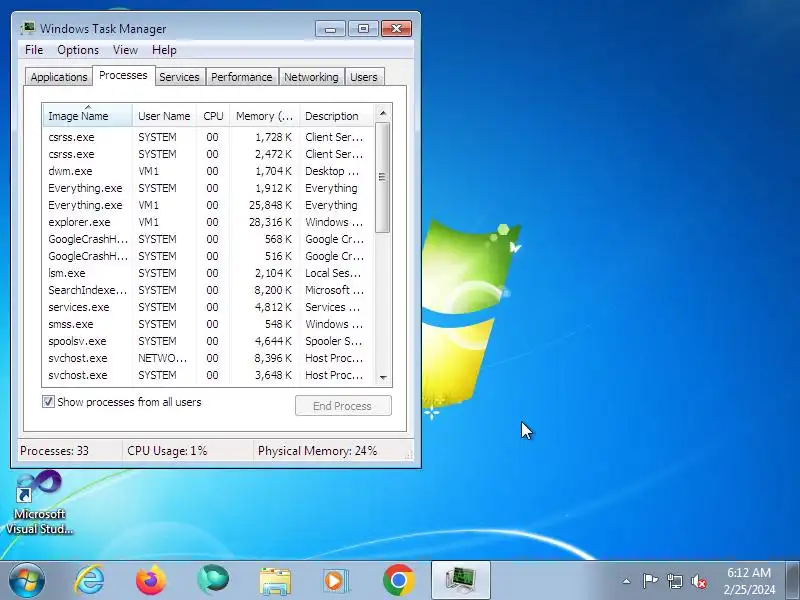
Task: Open the Help menu
Action: [x=164, y=50]
